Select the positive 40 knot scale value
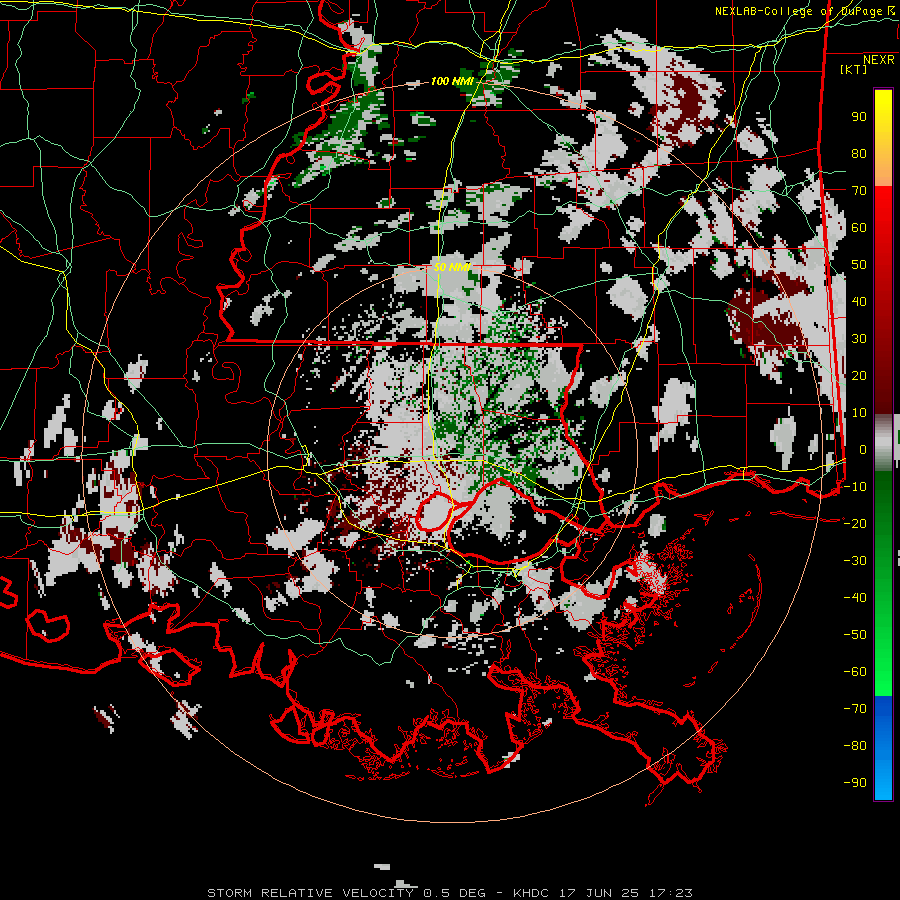The width and height of the screenshot is (900, 900). [x=859, y=301]
